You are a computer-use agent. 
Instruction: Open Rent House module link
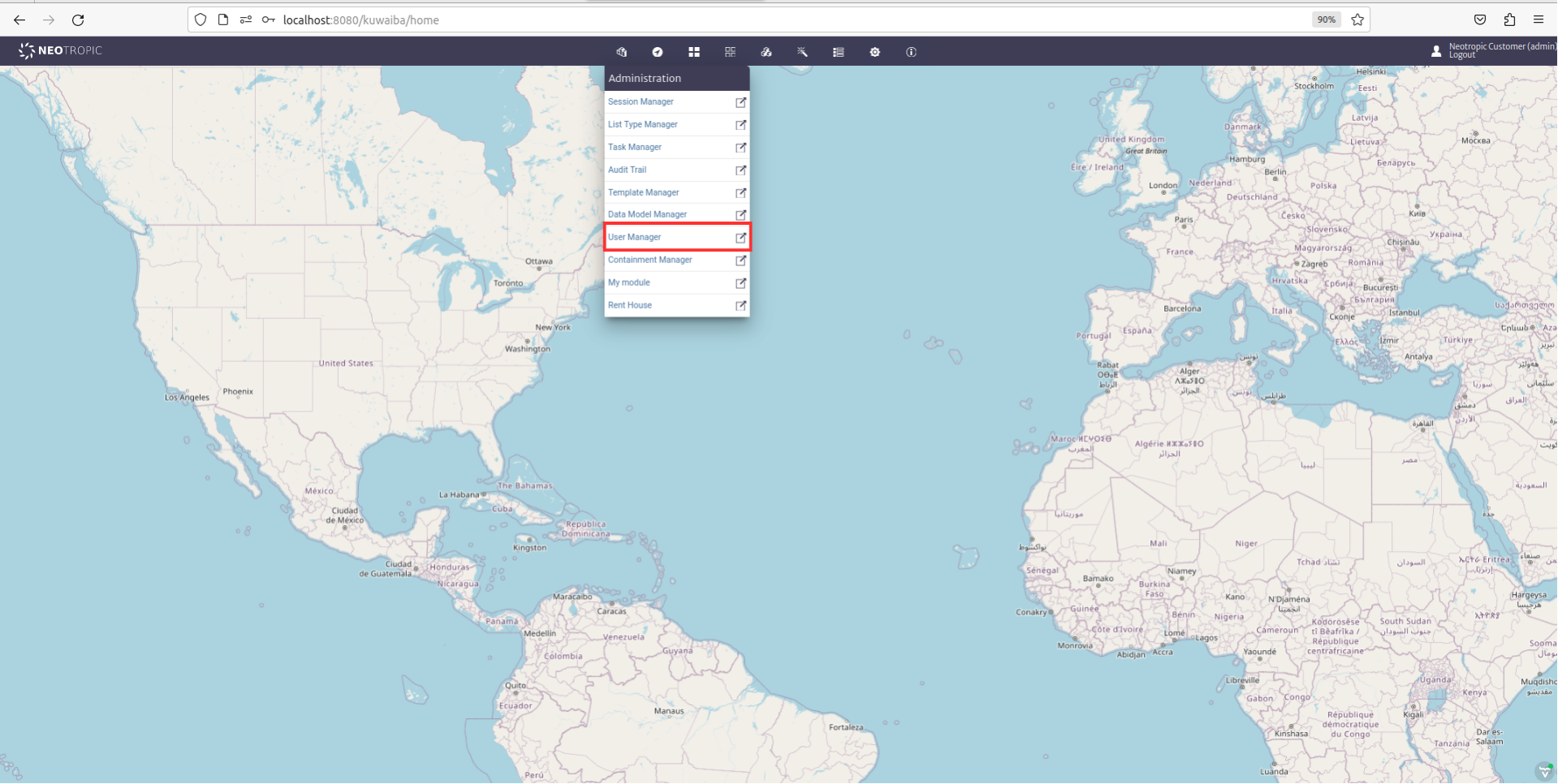(x=629, y=306)
